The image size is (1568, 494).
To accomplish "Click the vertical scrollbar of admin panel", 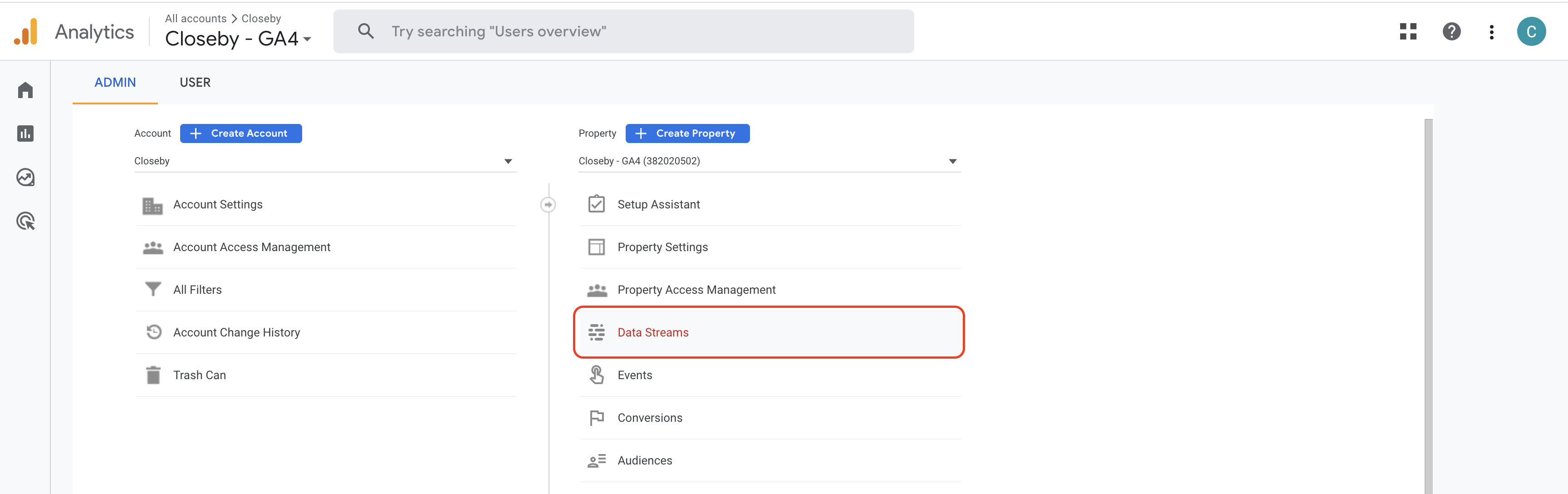I will click(1428, 306).
